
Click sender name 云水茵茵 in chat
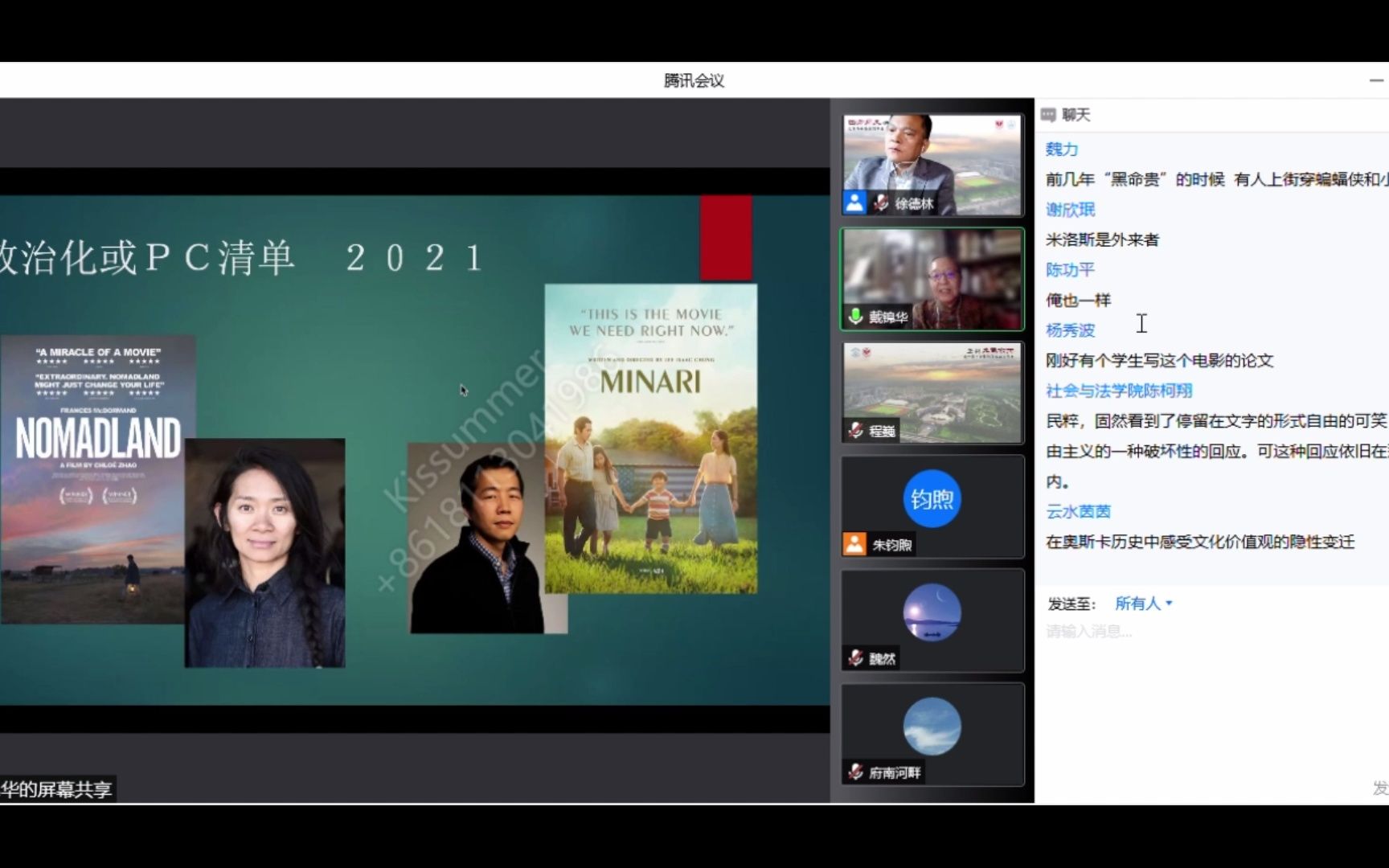click(1078, 511)
